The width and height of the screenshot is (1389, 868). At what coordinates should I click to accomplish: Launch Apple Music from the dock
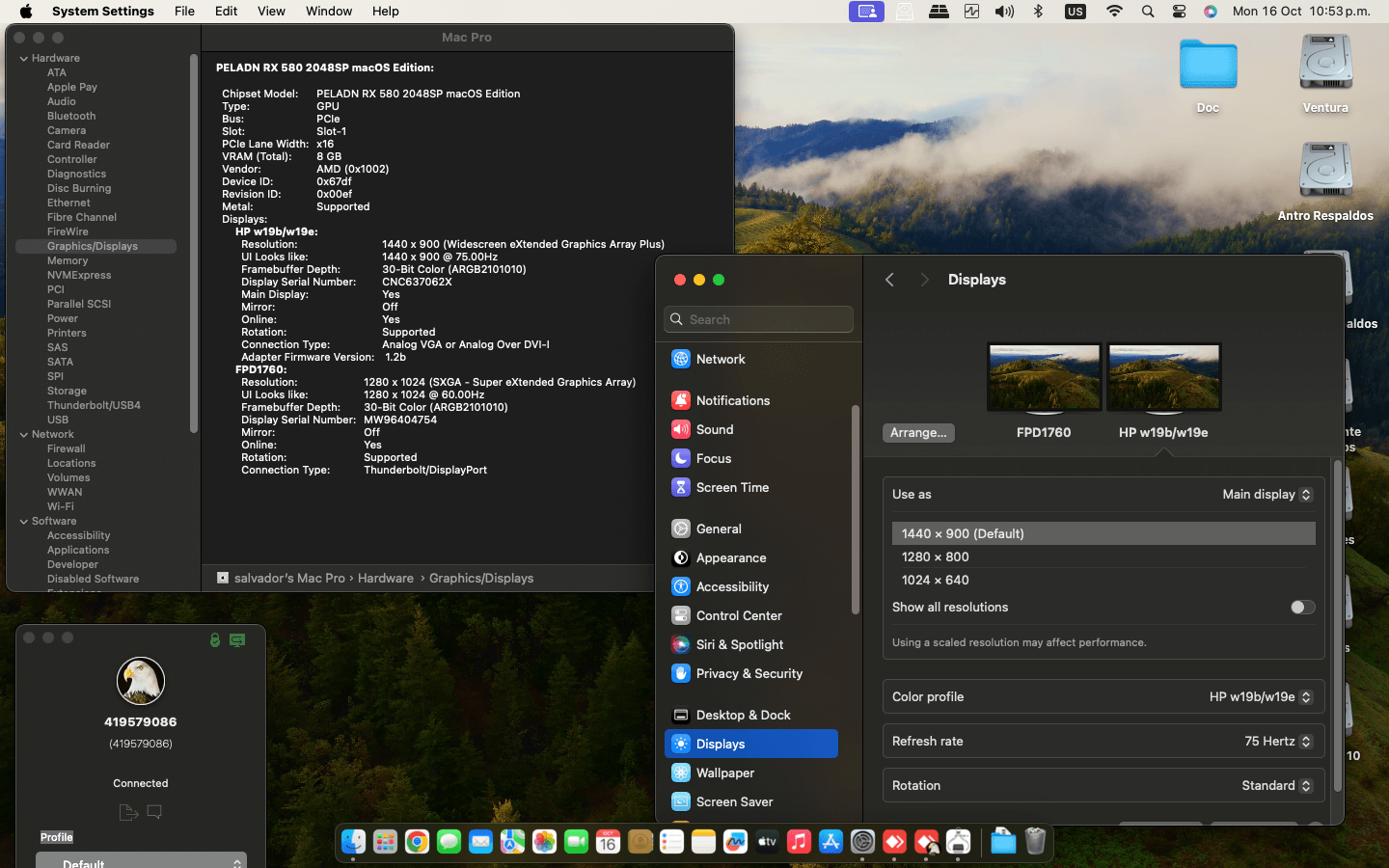(799, 842)
